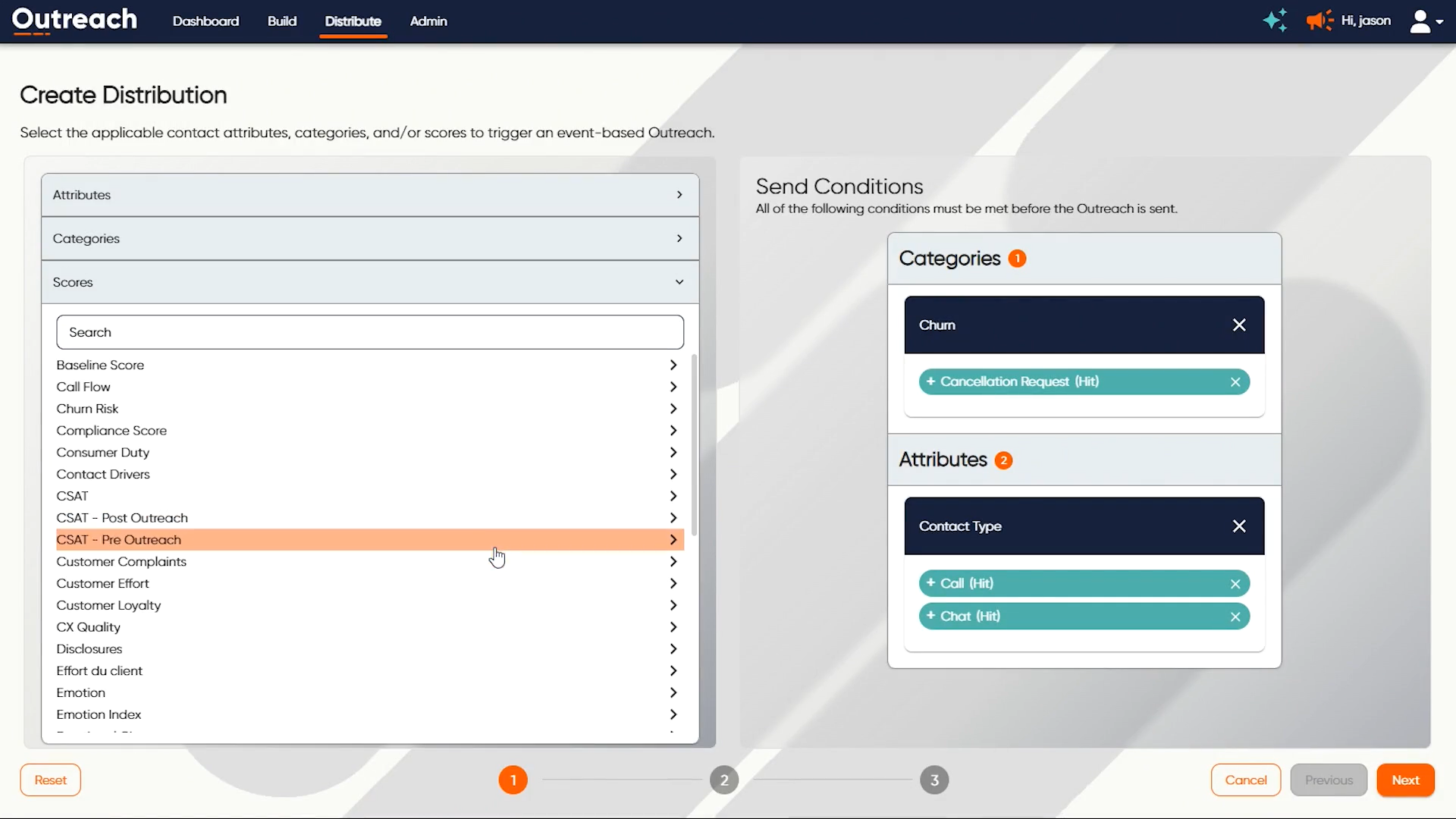Click the Categories count badge

pyautogui.click(x=1017, y=259)
